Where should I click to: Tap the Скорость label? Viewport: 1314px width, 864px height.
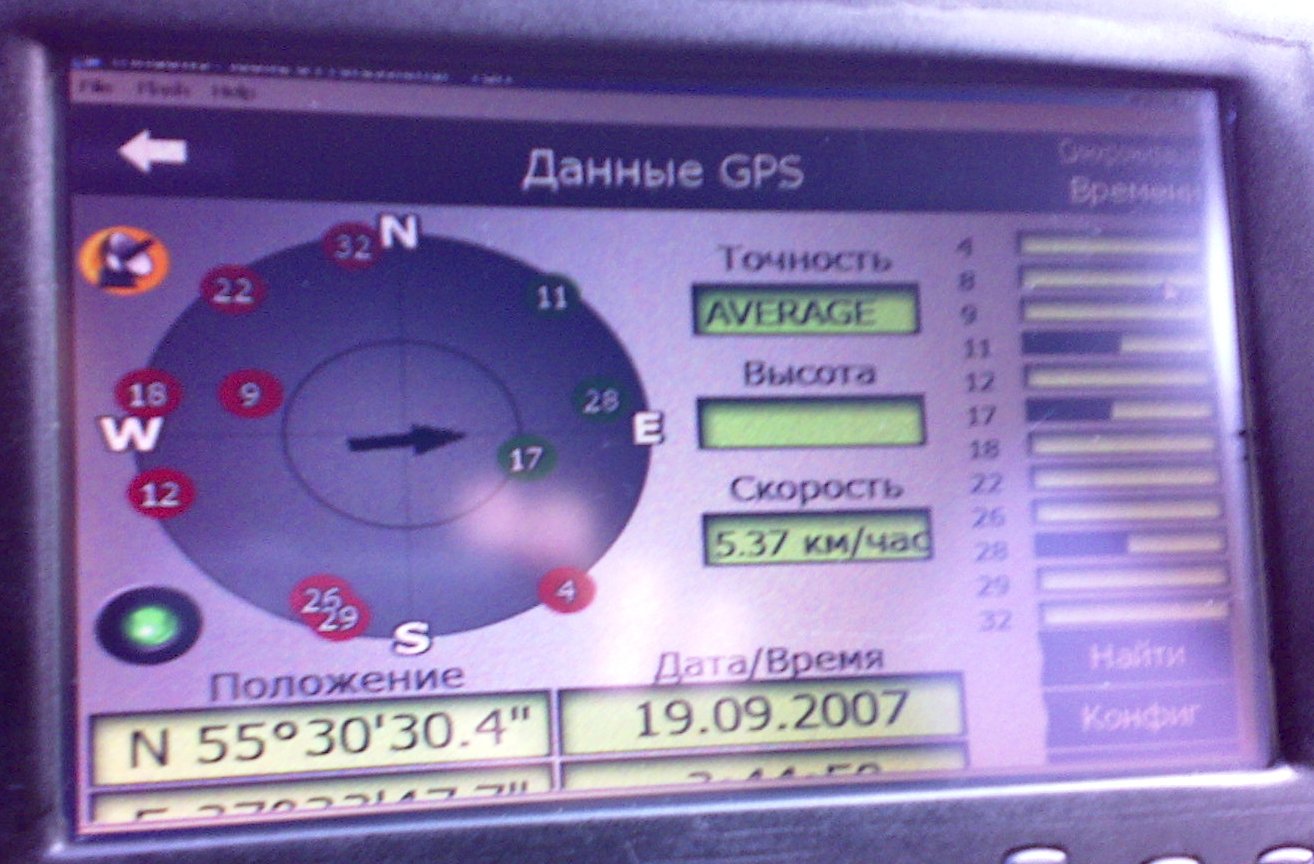817,489
